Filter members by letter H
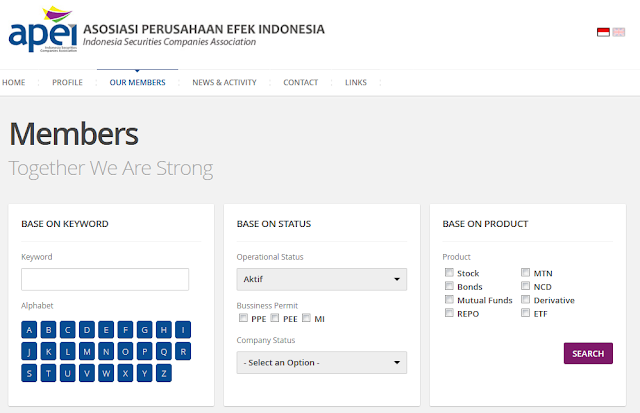640x413 pixels. click(164, 330)
